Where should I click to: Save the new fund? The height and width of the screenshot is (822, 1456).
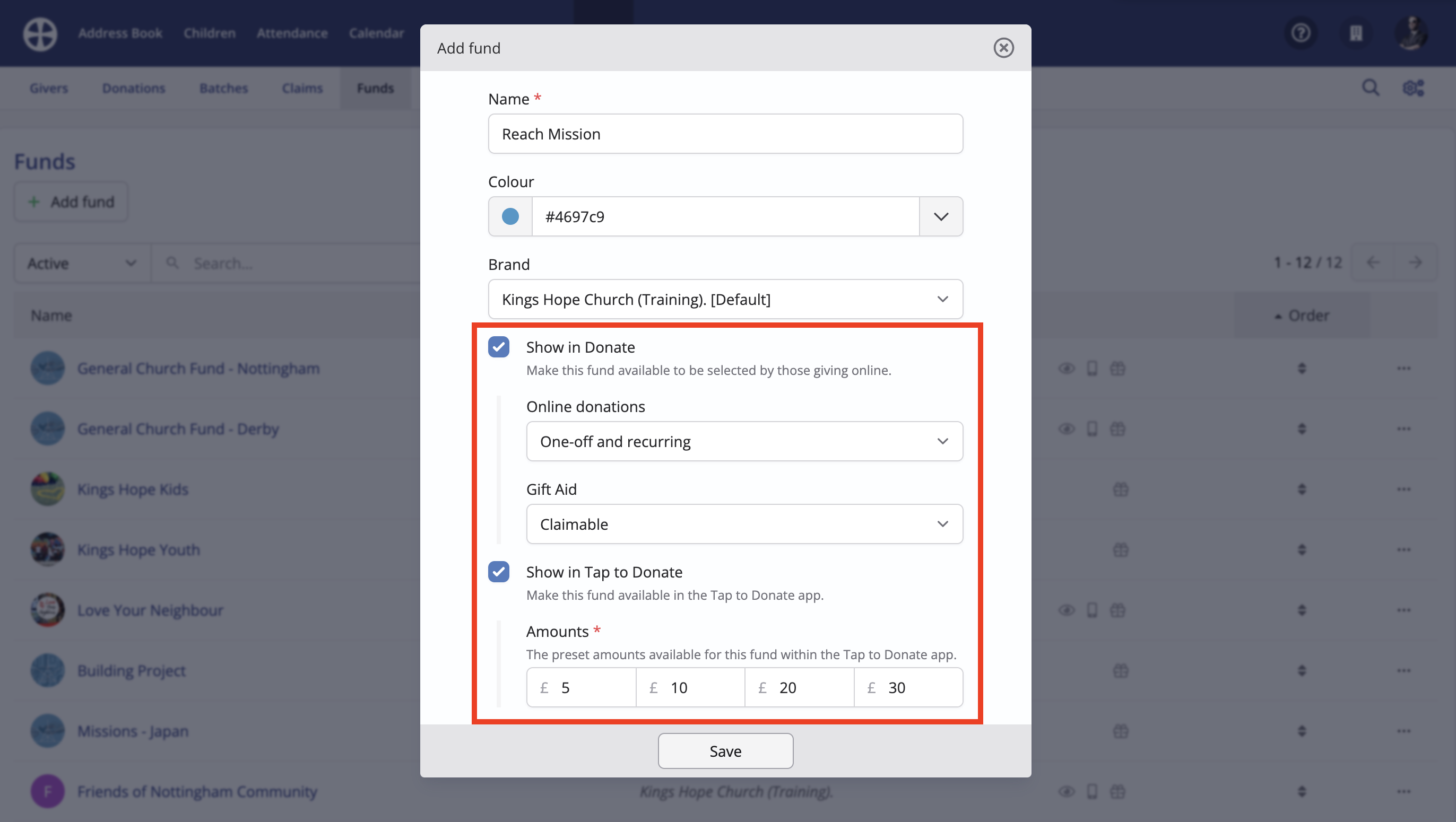click(x=725, y=751)
